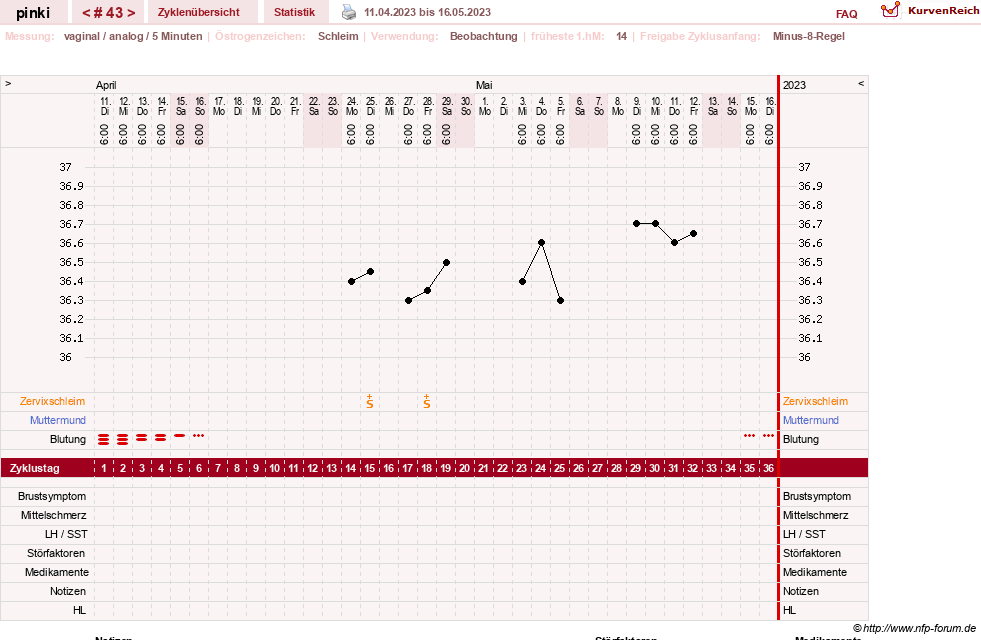Click the Minus-8-Regel setting value

[808, 36]
